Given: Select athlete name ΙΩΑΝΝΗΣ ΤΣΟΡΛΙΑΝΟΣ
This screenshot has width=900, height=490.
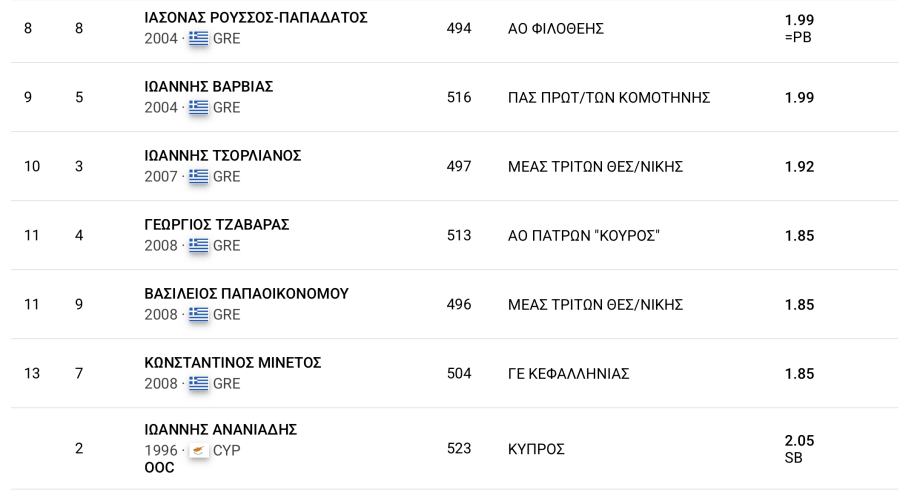Looking at the screenshot, I should pyautogui.click(x=223, y=155).
